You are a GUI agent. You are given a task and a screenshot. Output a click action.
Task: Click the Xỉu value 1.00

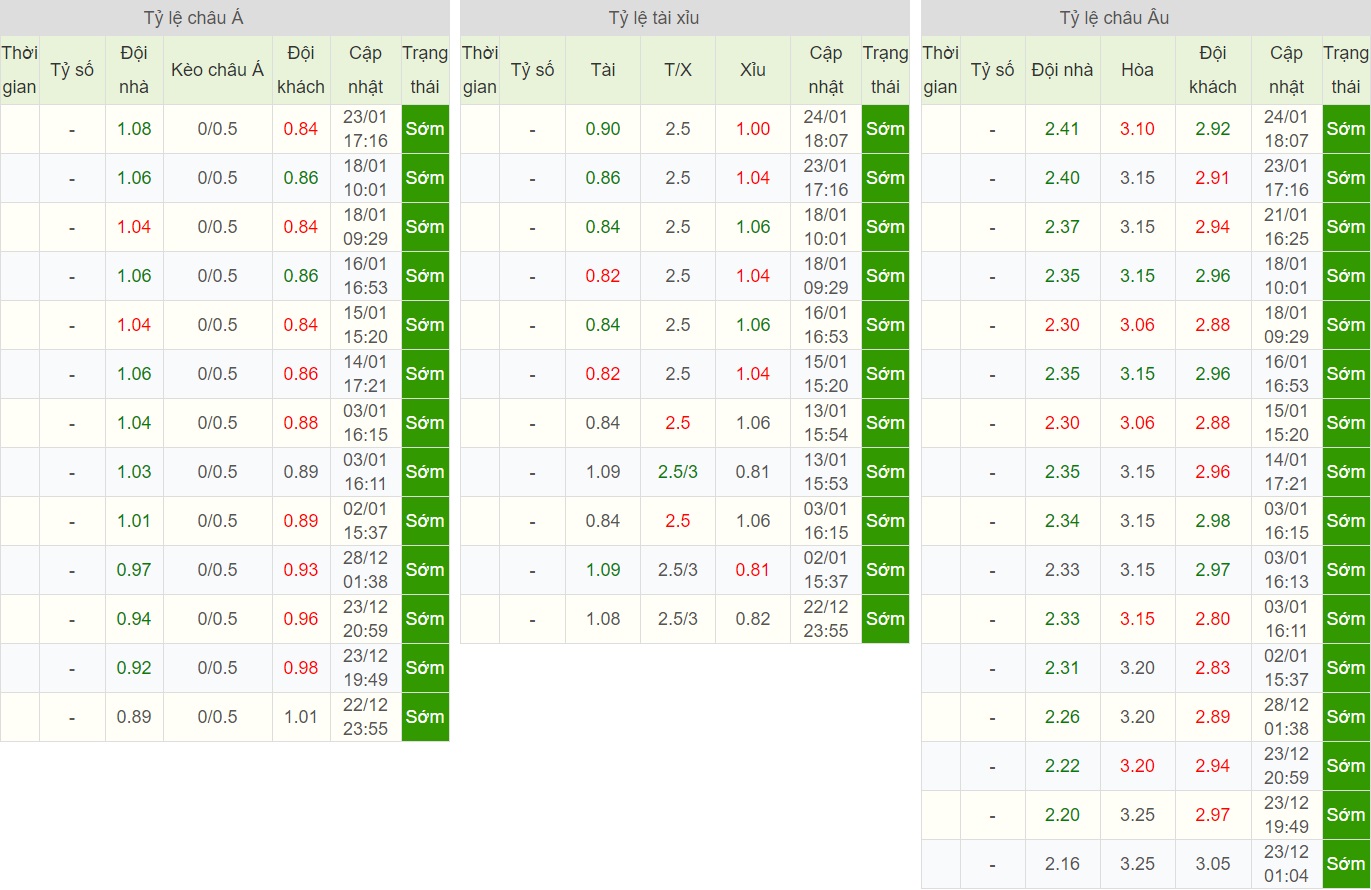pyautogui.click(x=753, y=129)
